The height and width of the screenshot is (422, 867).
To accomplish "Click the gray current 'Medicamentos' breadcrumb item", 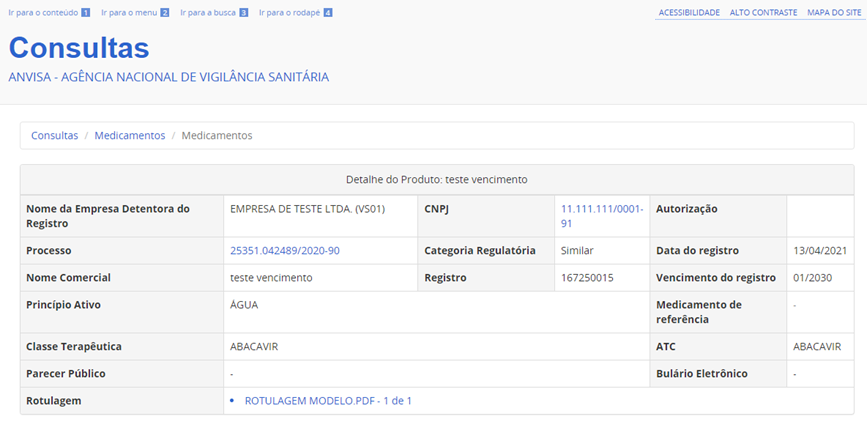I will click(217, 135).
